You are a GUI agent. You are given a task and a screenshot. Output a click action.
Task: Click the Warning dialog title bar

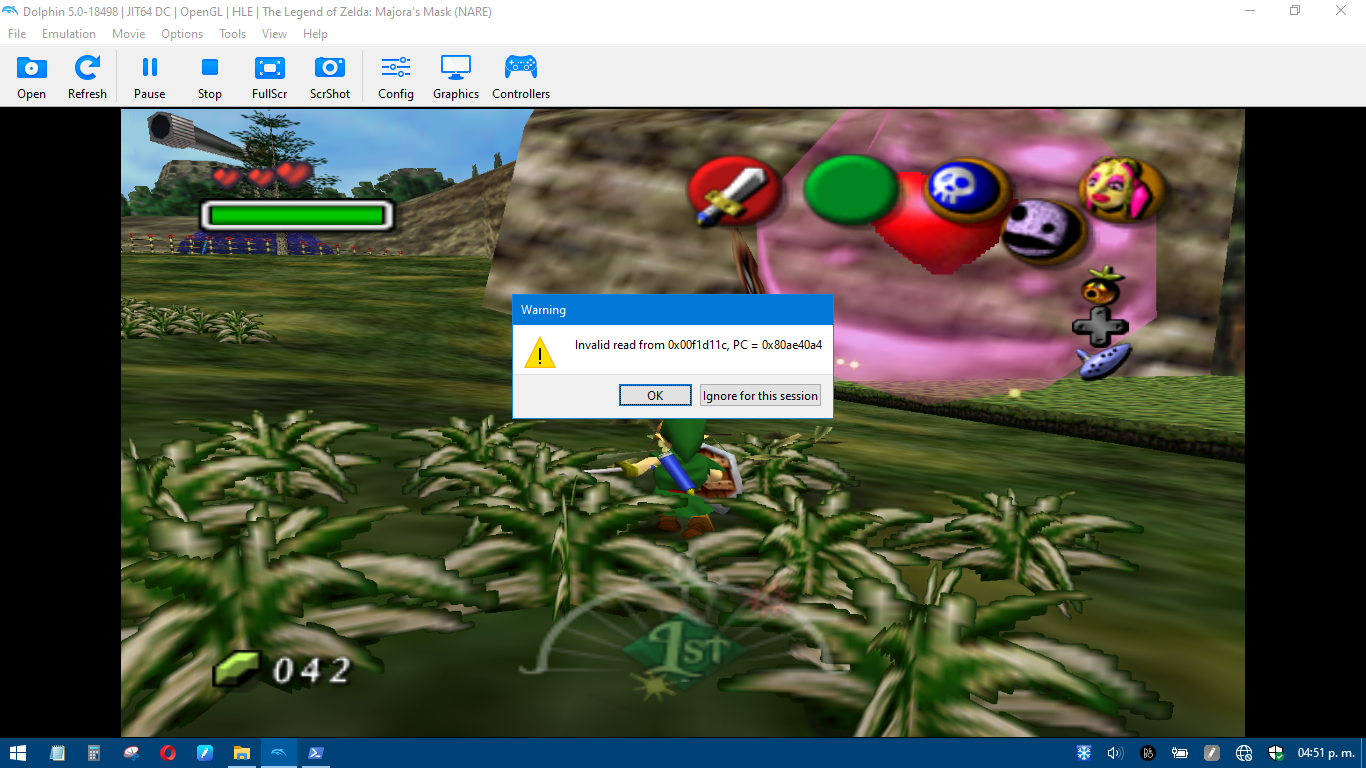(x=672, y=310)
